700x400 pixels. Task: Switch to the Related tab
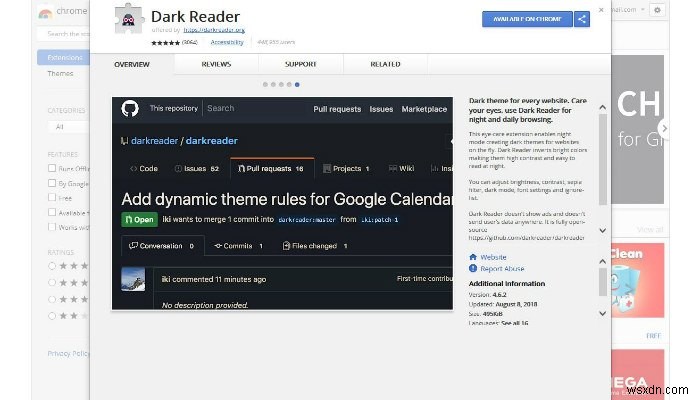tap(385, 64)
